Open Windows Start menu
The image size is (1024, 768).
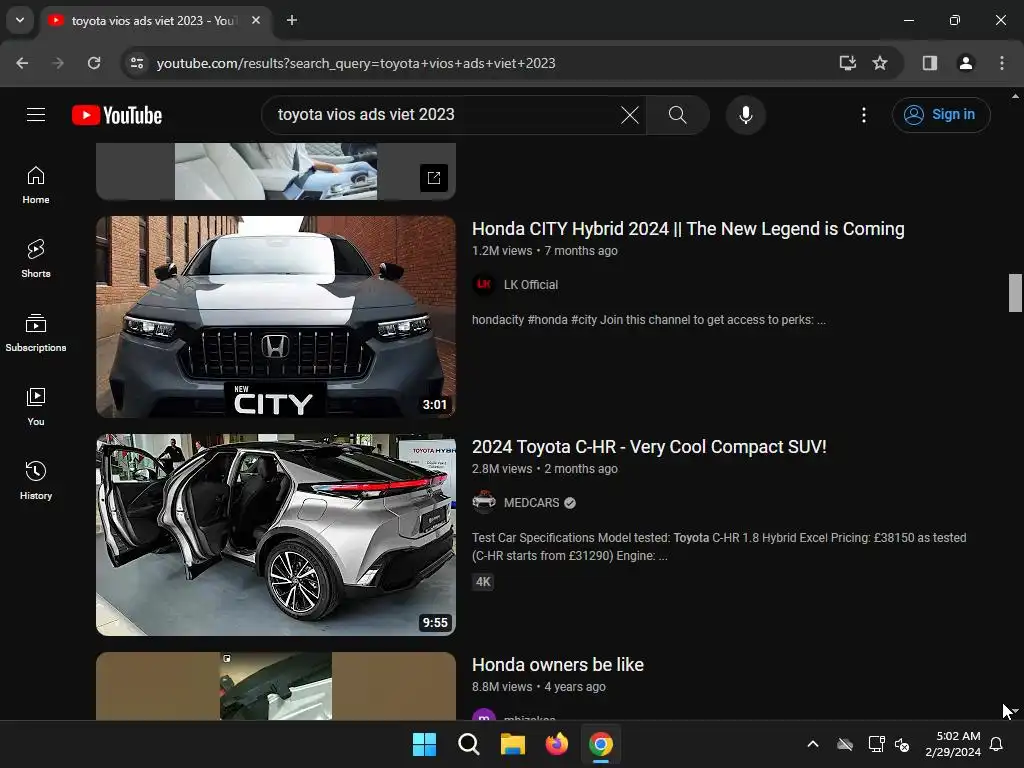point(424,744)
